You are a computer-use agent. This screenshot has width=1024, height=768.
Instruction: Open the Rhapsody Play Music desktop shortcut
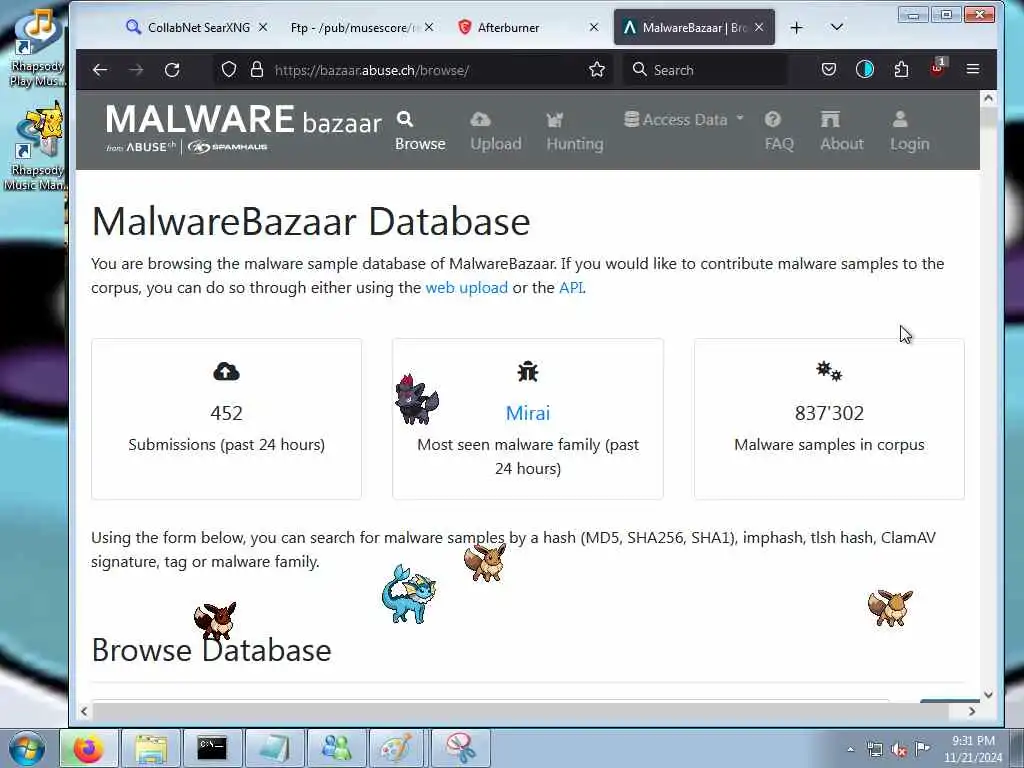coord(37,48)
